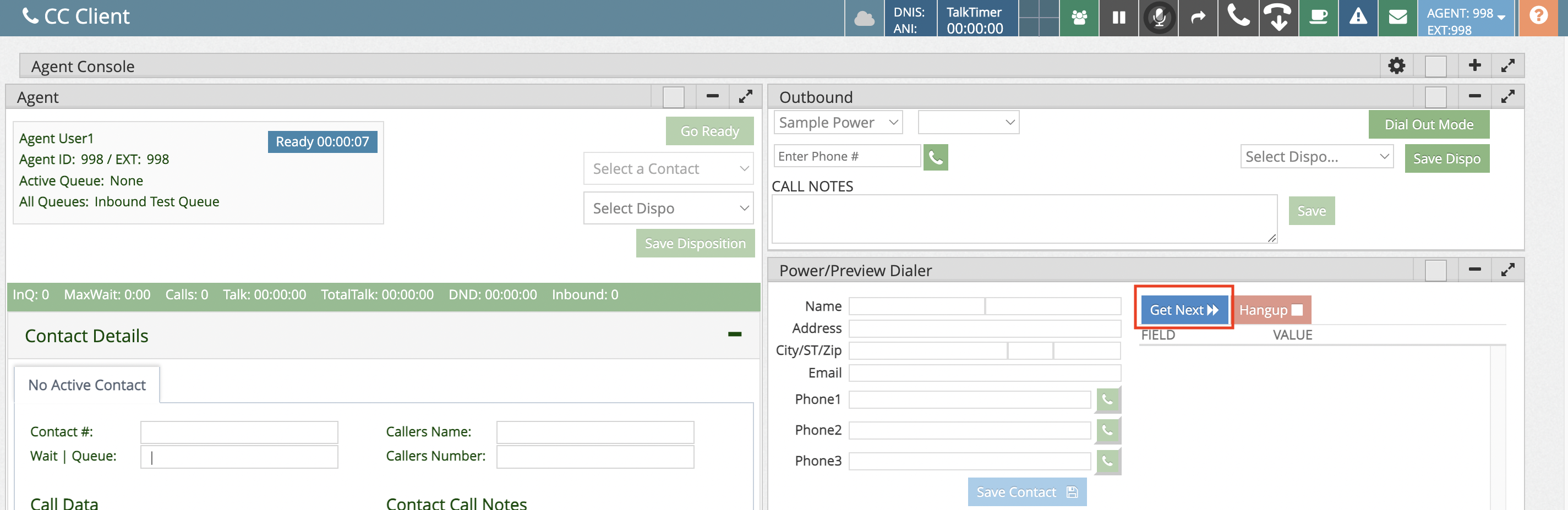Mute the microphone from the top bar

pos(1159,18)
